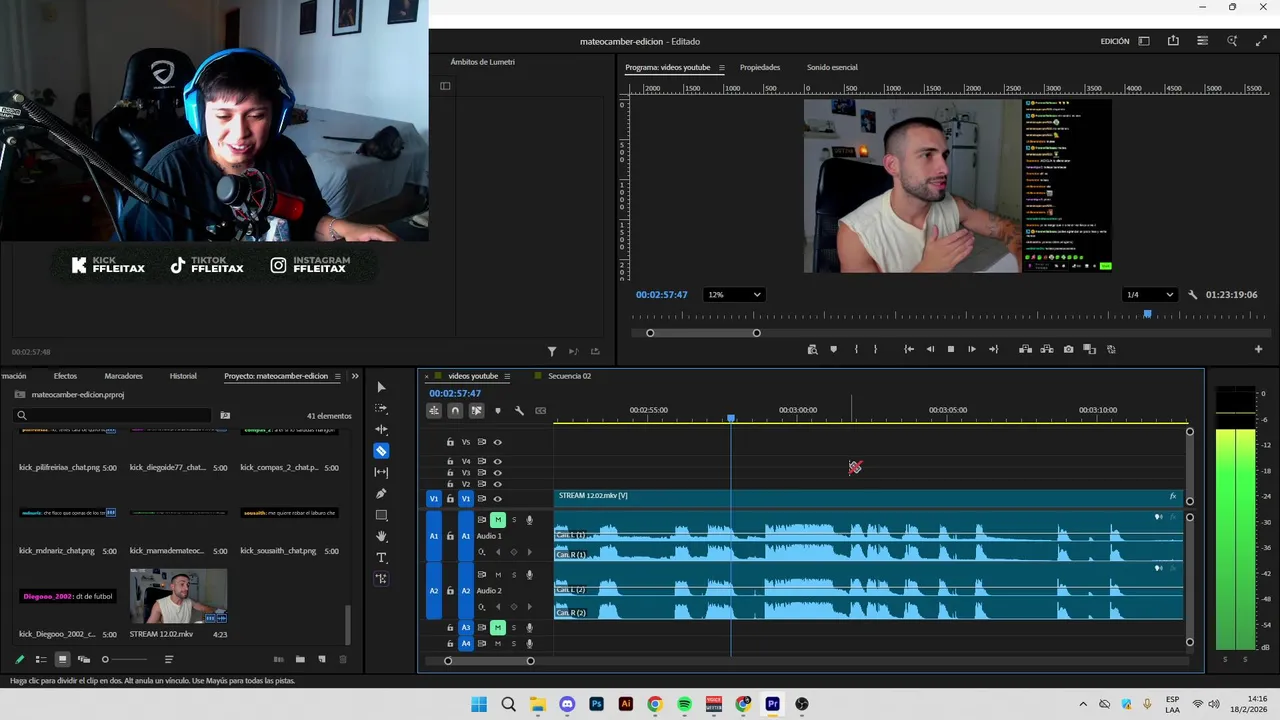Toggle solo on Audio 1 track
The width and height of the screenshot is (1280, 720).
click(x=514, y=520)
